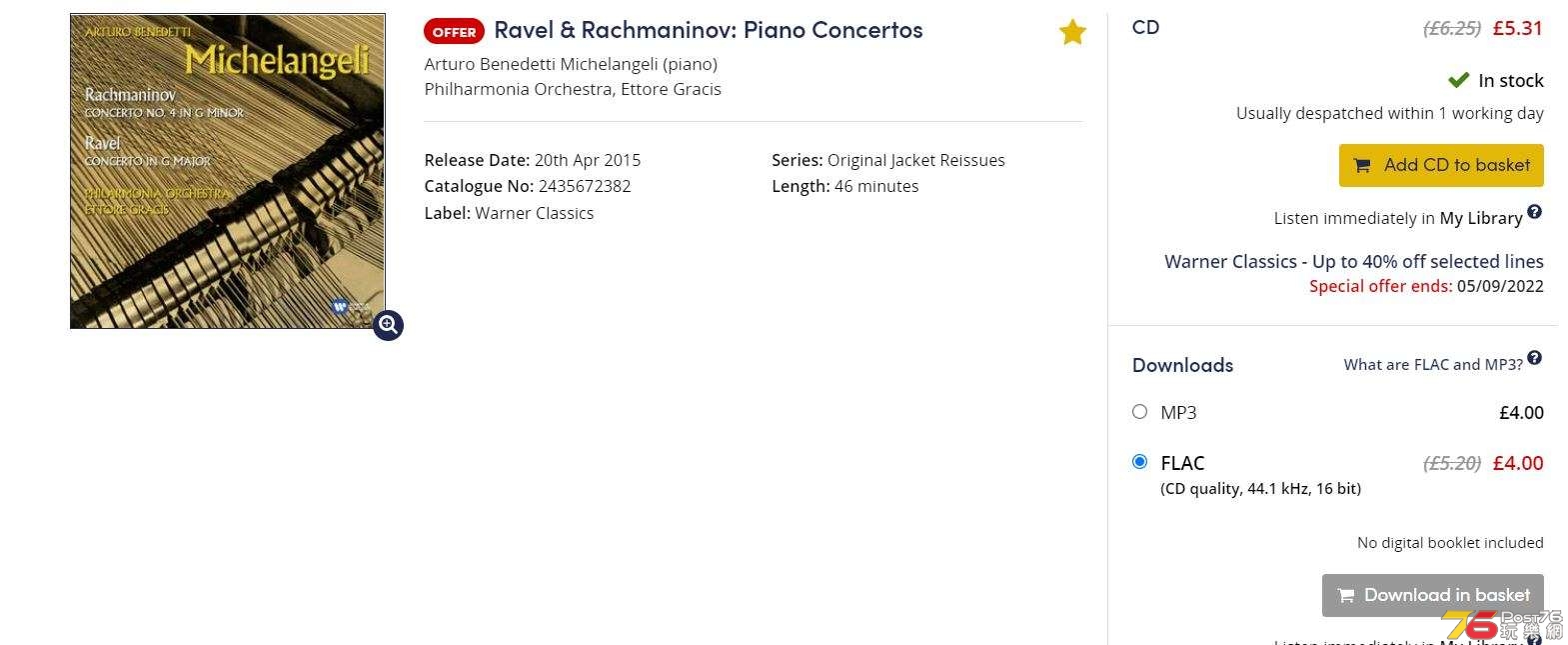Open the Ettore Gracis conductor link
The height and width of the screenshot is (645, 1568).
pyautogui.click(x=671, y=89)
